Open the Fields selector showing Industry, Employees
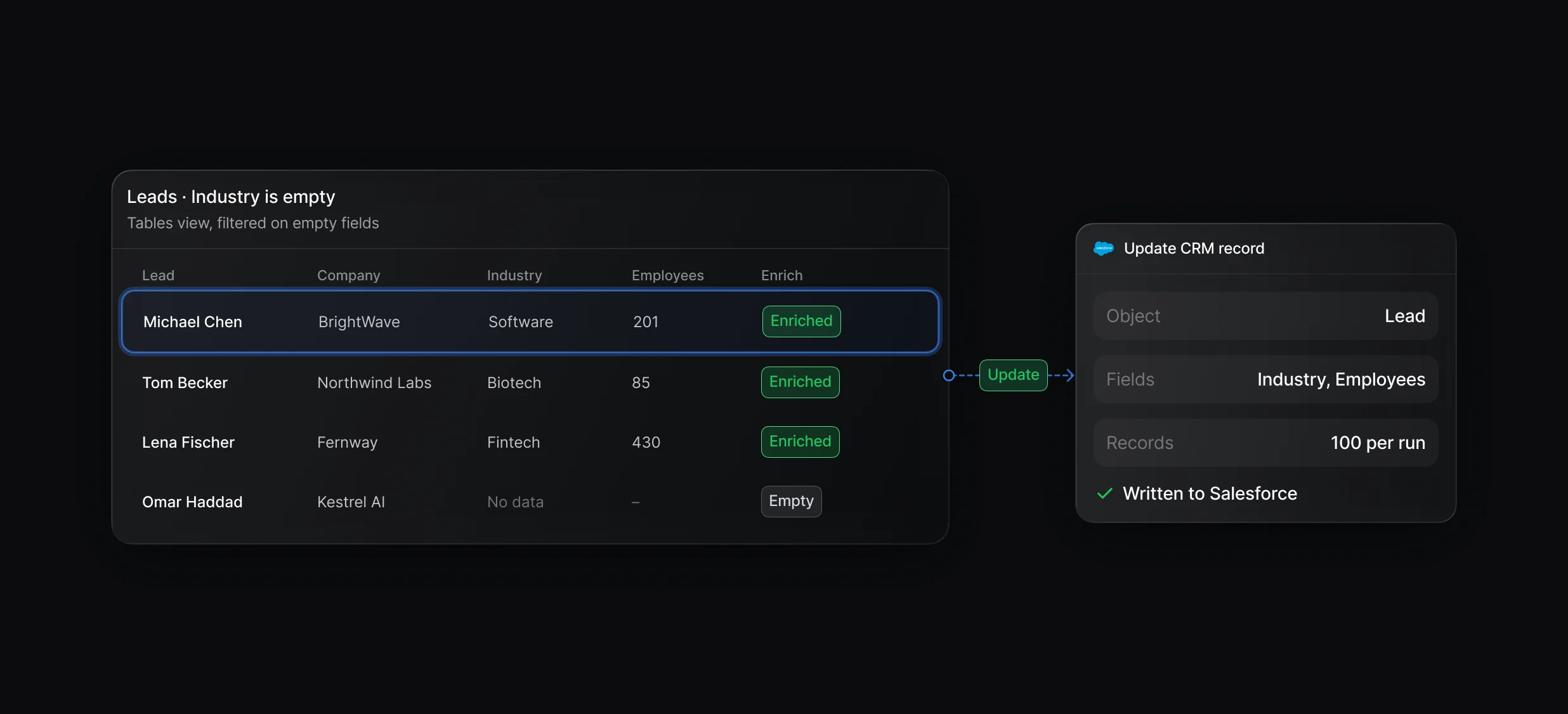Viewport: 1568px width, 714px height. (1265, 379)
